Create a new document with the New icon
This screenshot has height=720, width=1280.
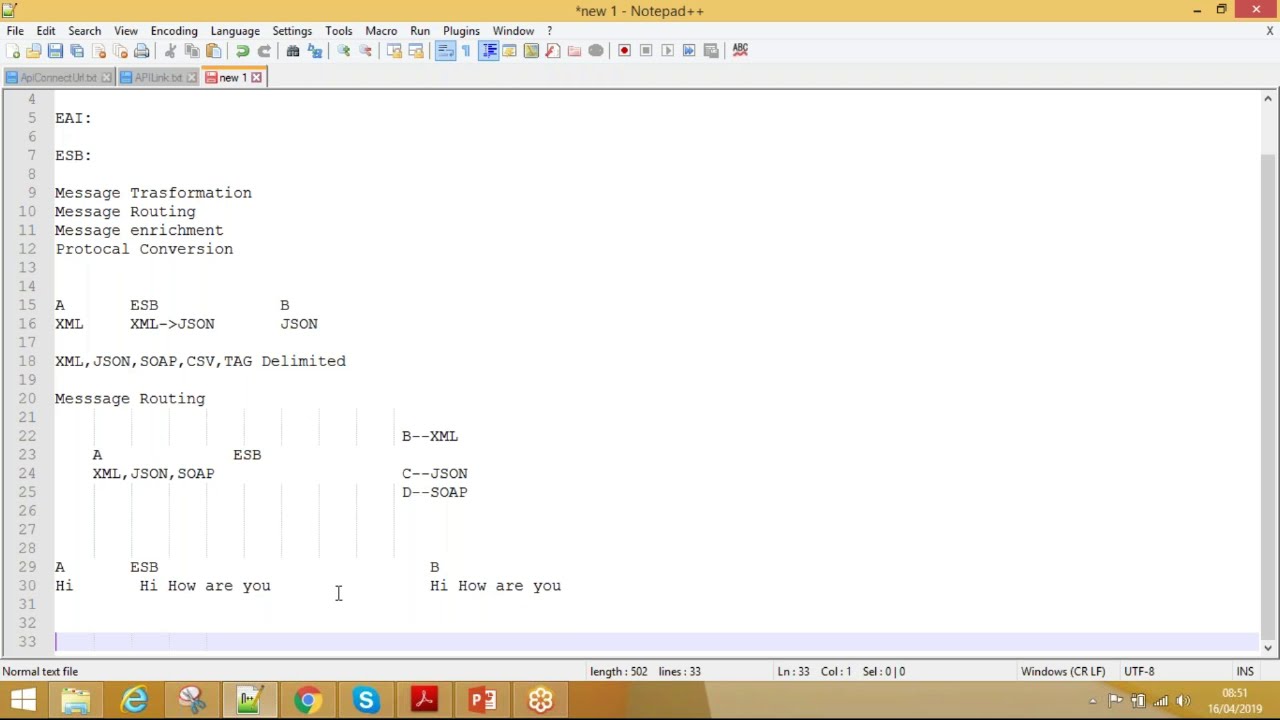click(x=13, y=50)
